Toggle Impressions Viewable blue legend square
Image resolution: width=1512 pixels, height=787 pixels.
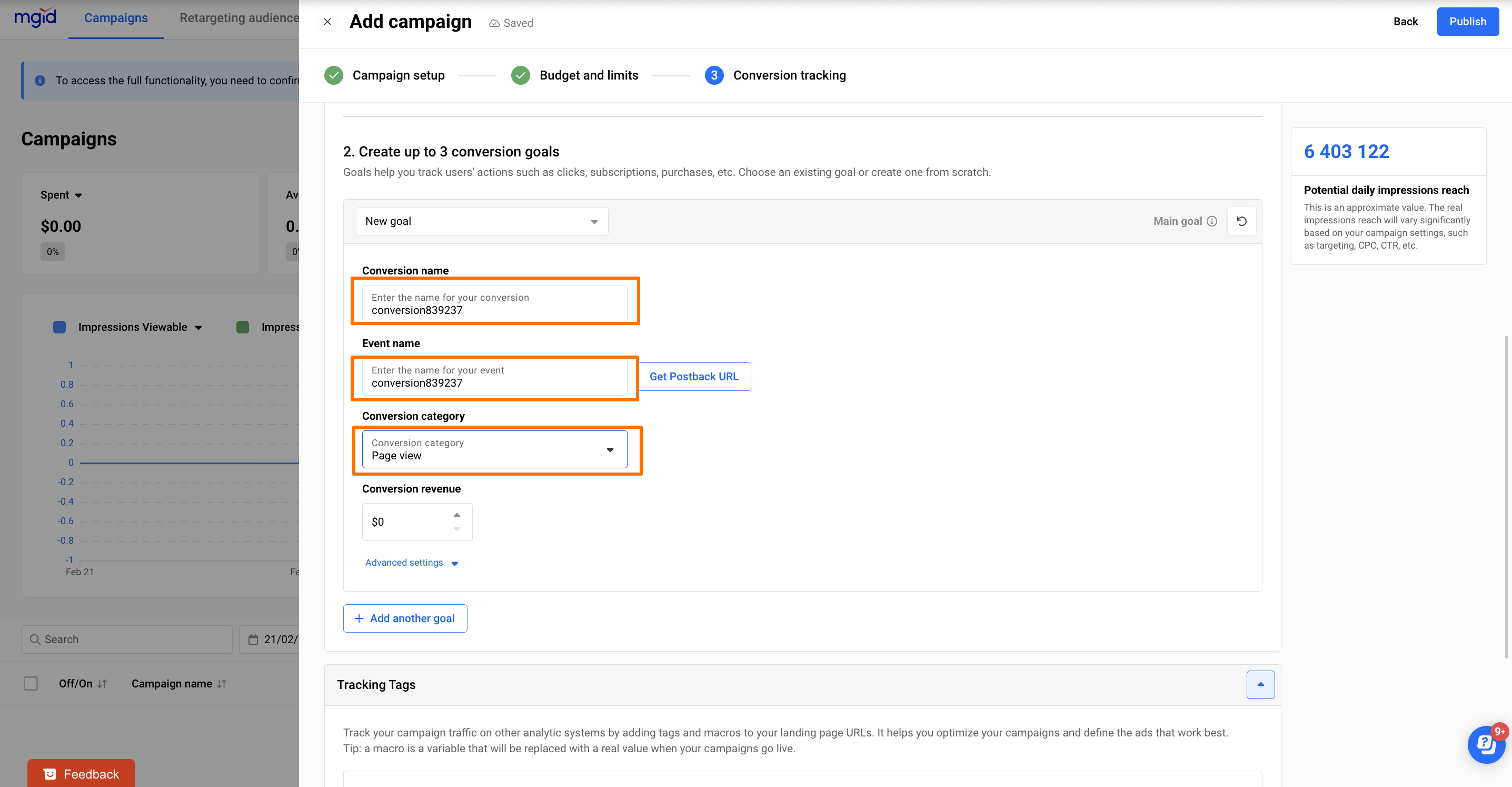coord(59,327)
